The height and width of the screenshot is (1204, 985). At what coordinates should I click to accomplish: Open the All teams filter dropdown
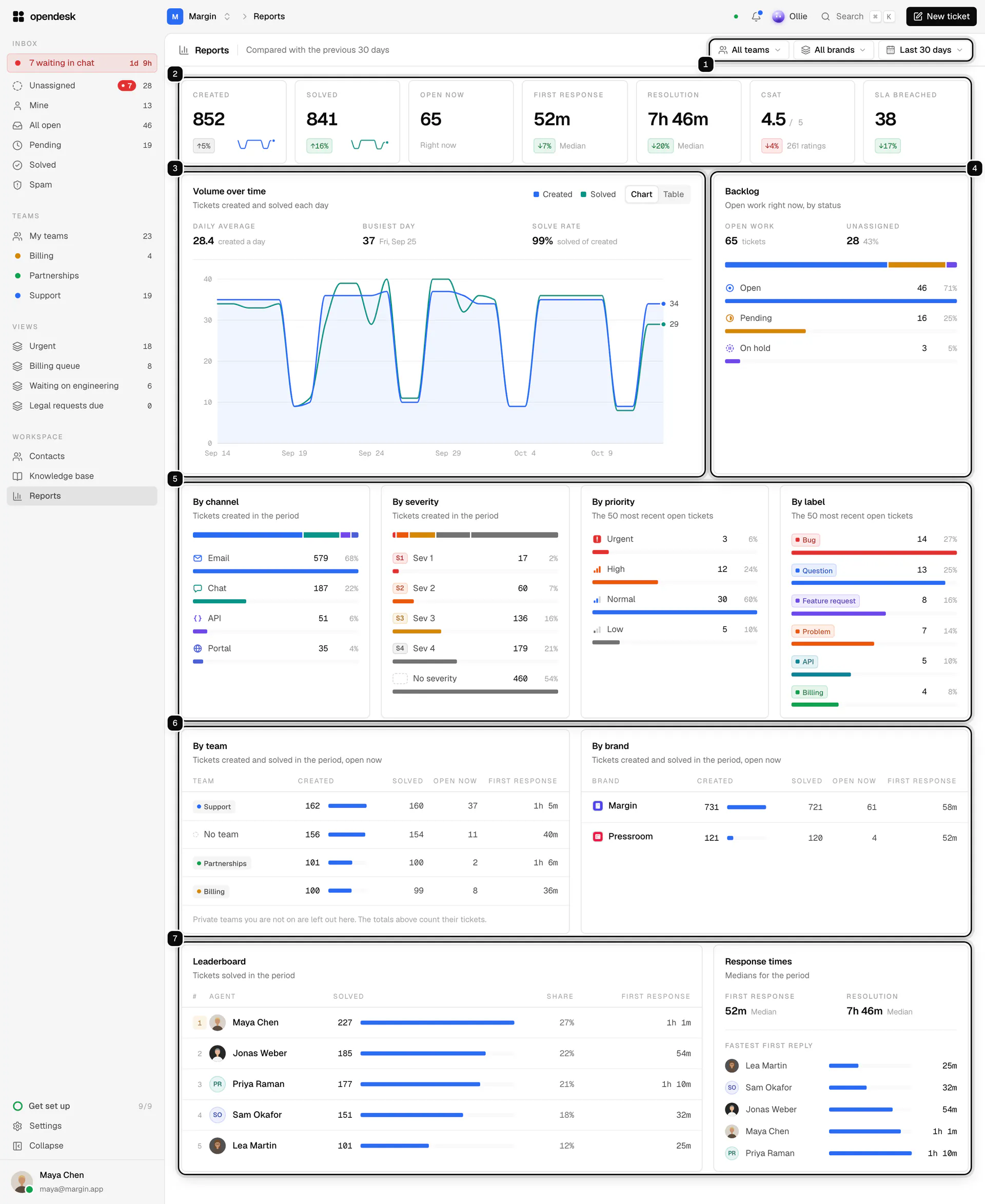[749, 50]
